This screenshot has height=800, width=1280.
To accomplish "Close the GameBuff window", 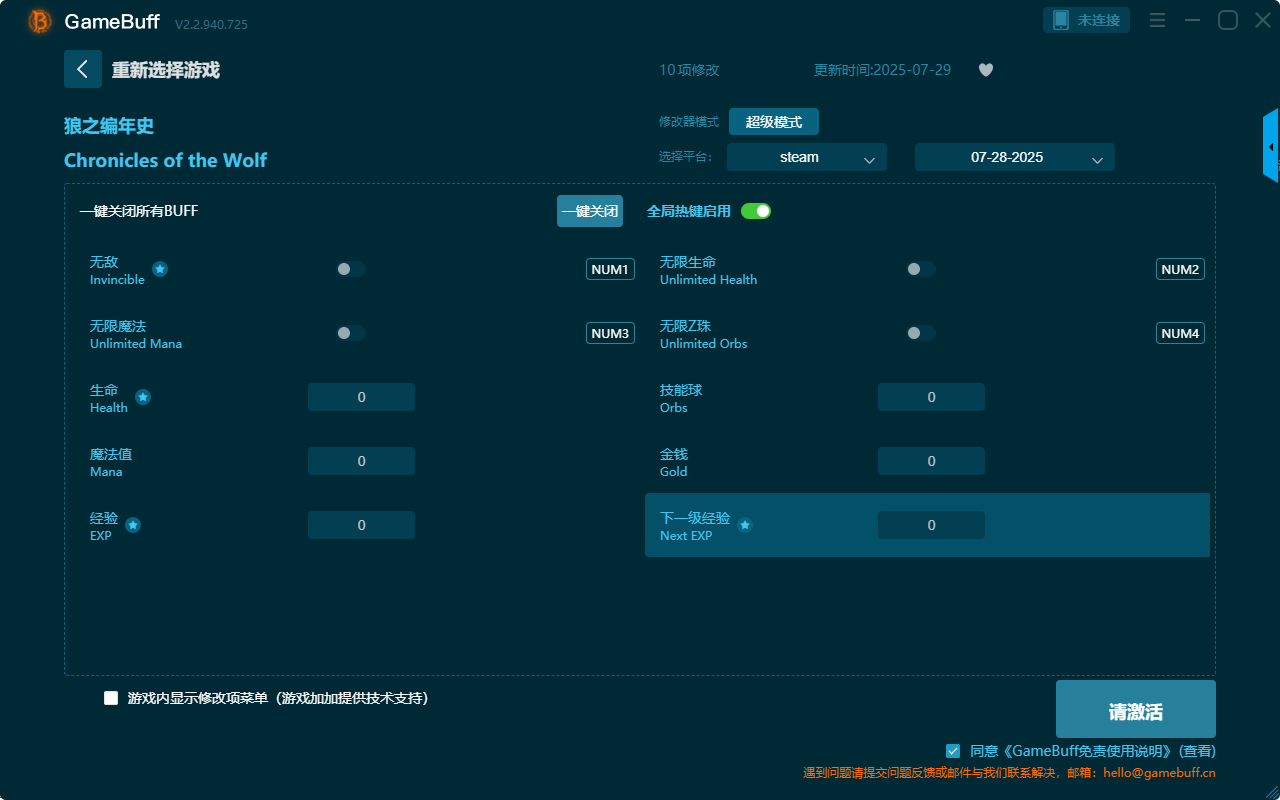I will pos(1263,20).
